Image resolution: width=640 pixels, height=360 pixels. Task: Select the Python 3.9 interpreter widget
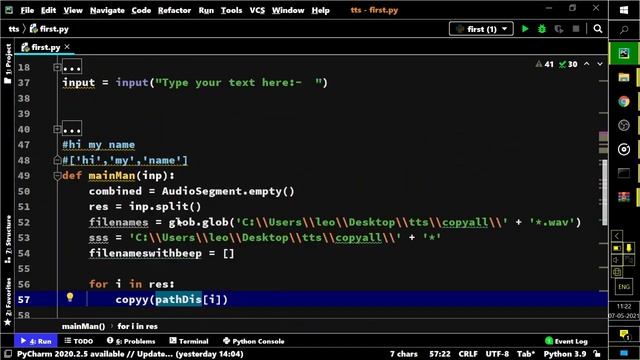(x=564, y=354)
